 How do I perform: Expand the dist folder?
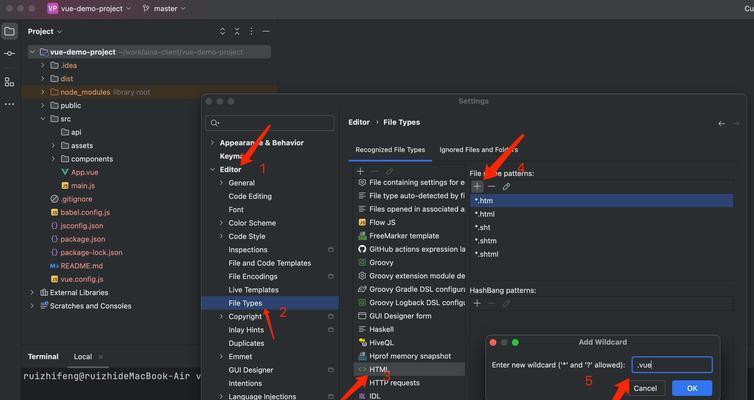(x=42, y=79)
